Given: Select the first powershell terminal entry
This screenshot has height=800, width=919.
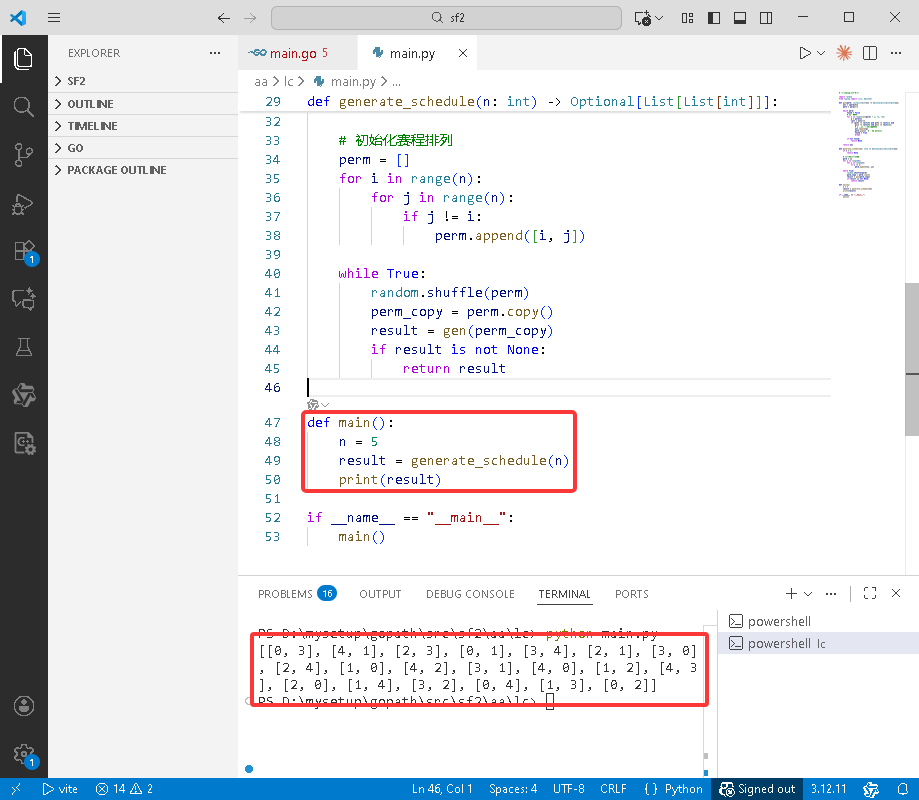Looking at the screenshot, I should click(x=818, y=621).
